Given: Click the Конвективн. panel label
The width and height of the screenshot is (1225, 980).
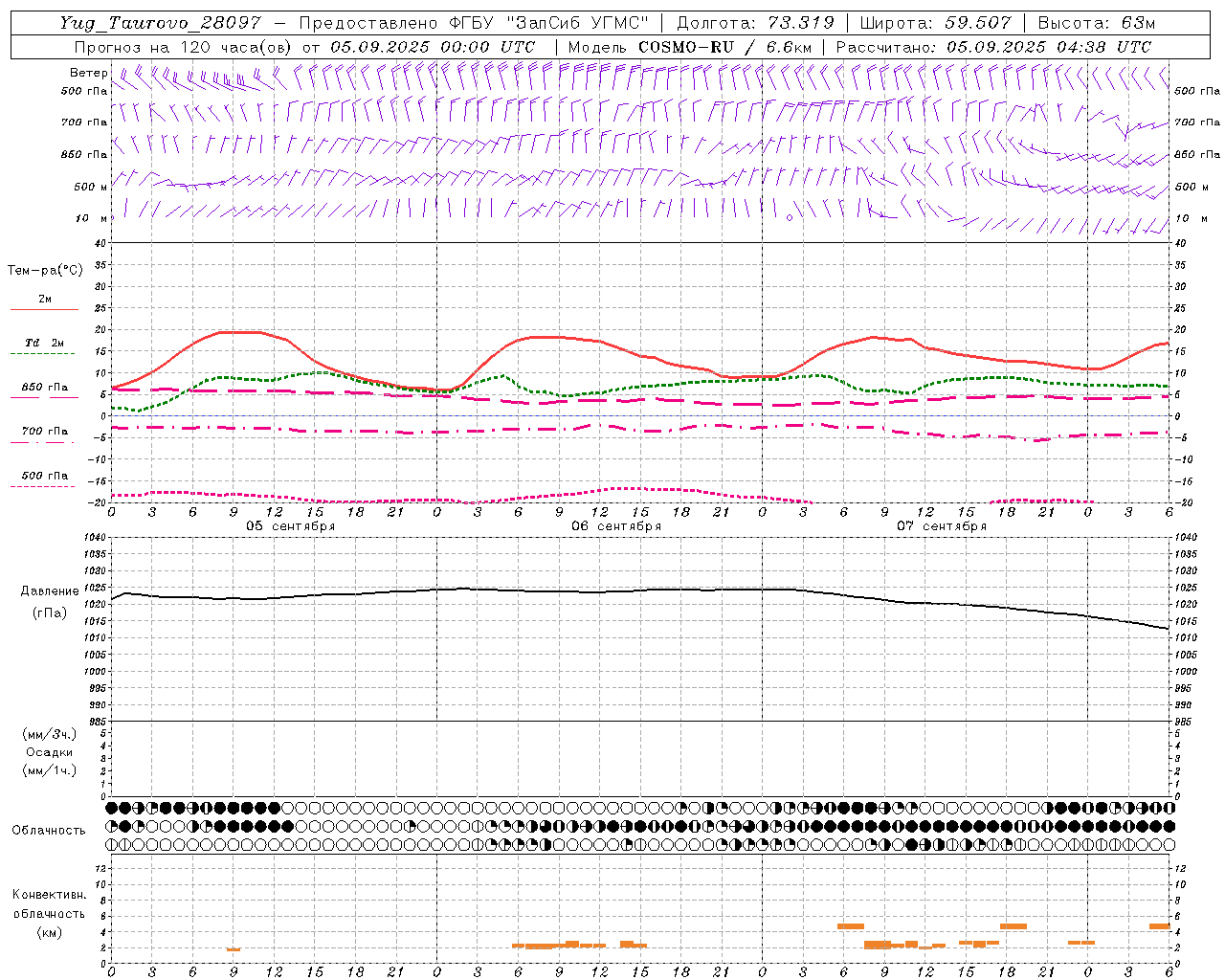Looking at the screenshot, I should tap(50, 895).
